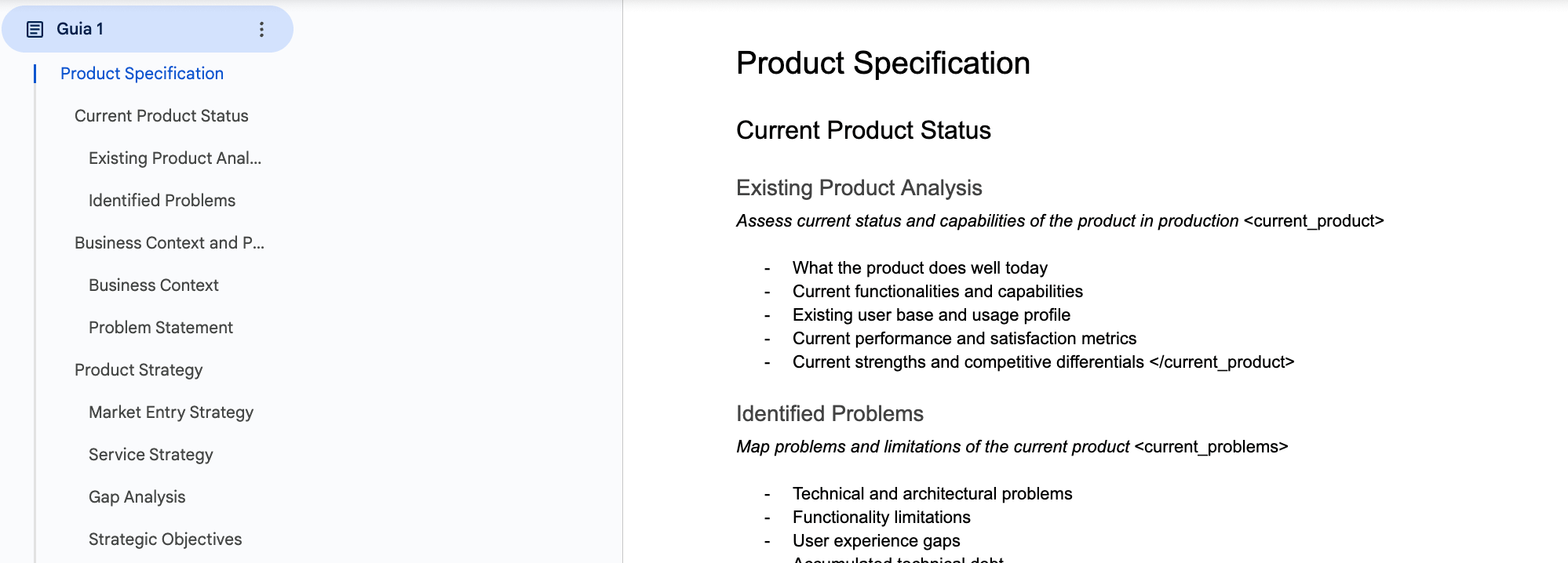Image resolution: width=1568 pixels, height=563 pixels.
Task: Open Product Strategy outline heading
Action: point(139,370)
